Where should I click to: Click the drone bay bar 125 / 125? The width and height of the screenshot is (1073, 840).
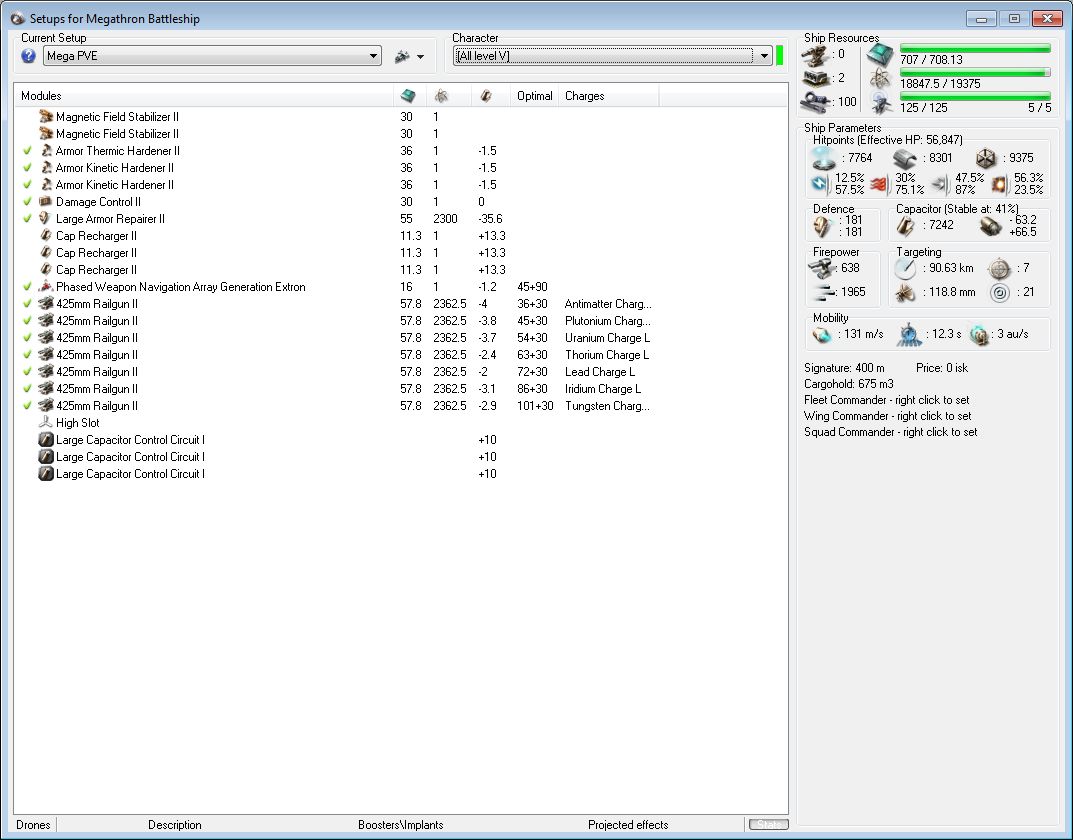(x=975, y=96)
